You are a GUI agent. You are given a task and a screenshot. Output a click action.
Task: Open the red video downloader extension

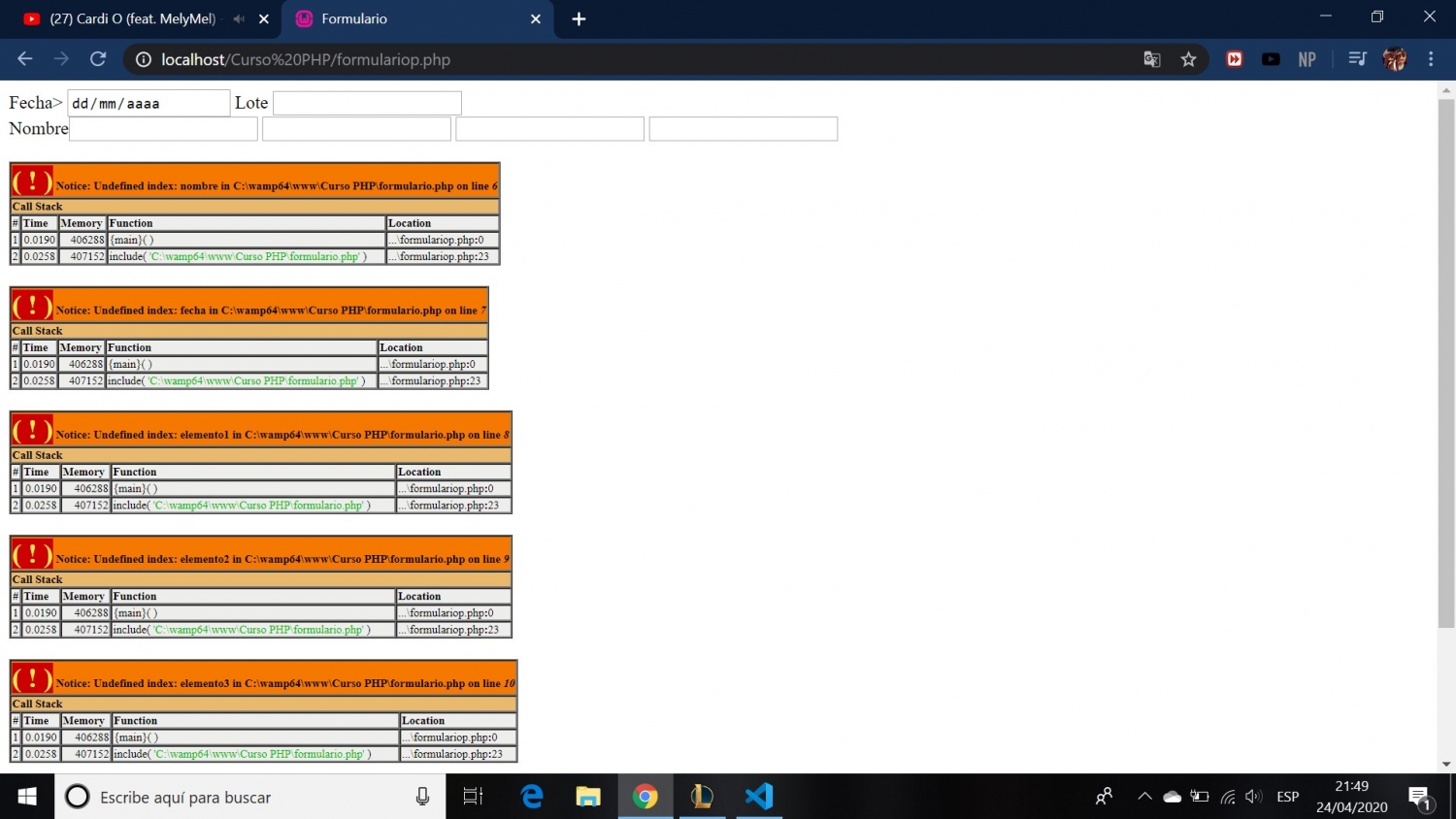pyautogui.click(x=1235, y=59)
